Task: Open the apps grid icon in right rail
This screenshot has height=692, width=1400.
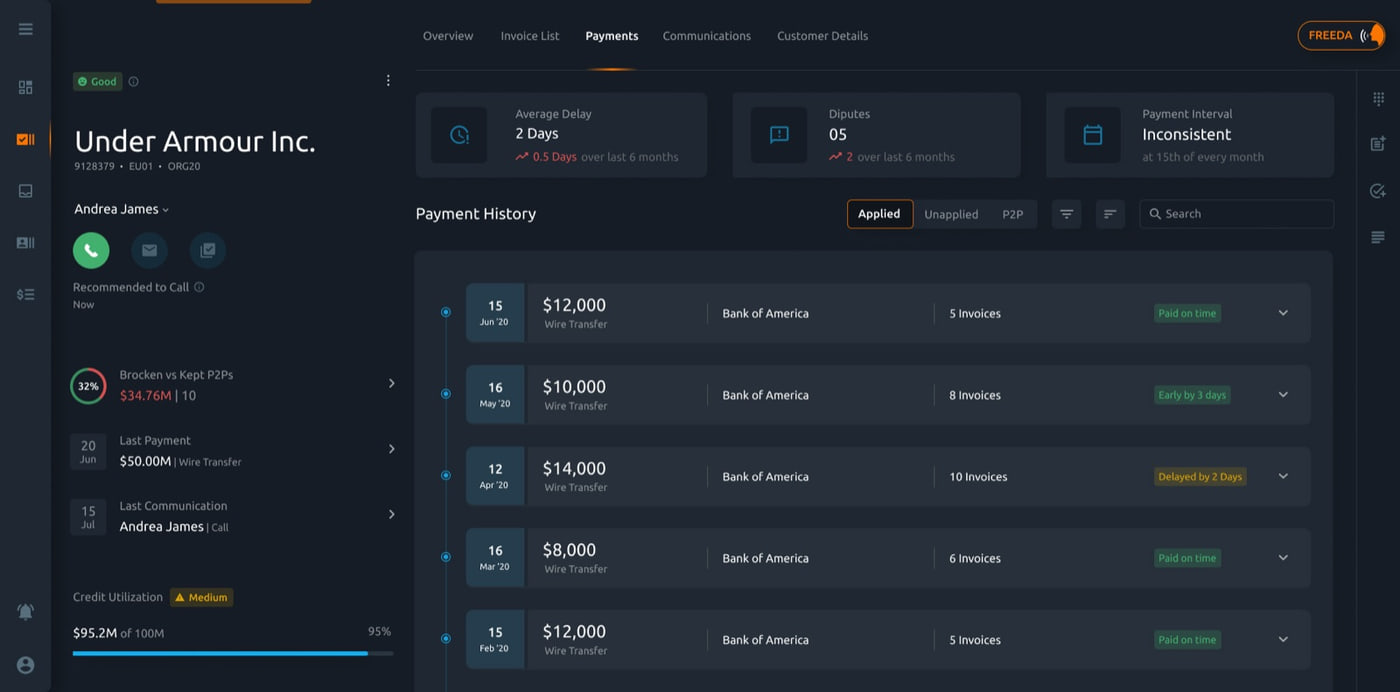Action: pos(1378,99)
